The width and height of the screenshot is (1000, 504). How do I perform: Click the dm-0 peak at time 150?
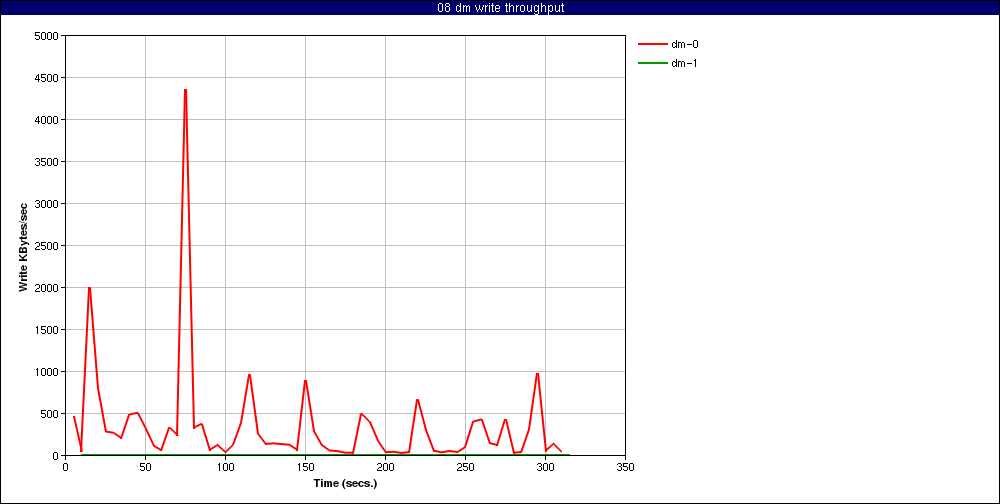[305, 381]
